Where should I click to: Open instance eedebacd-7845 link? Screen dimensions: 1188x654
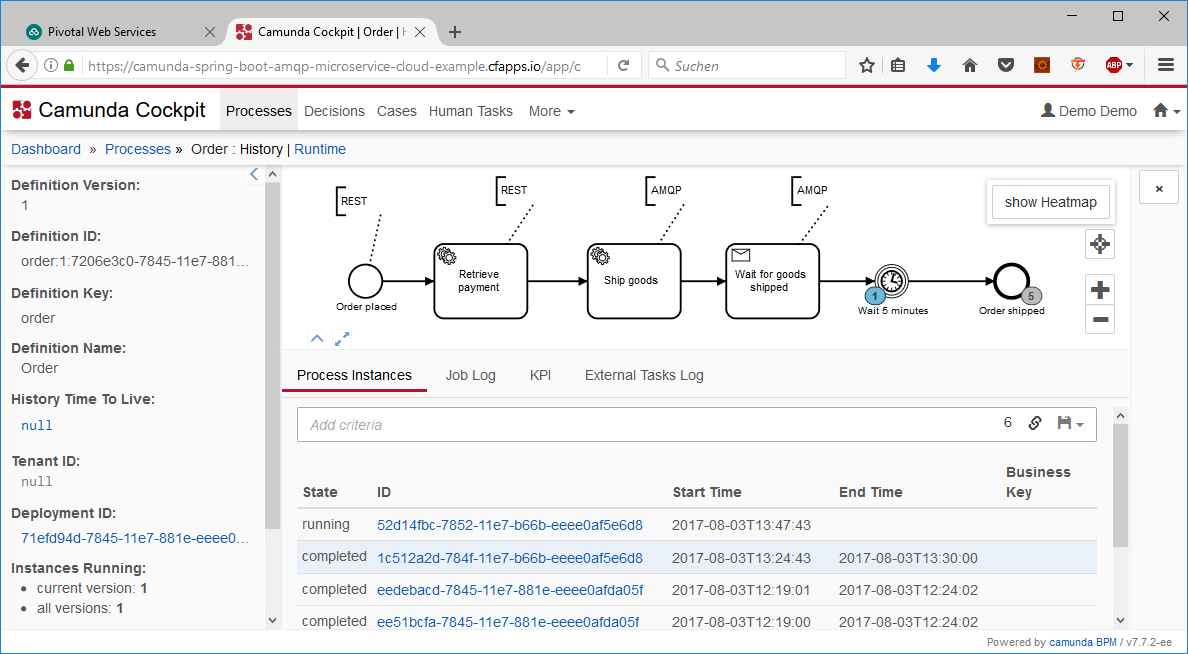510,590
